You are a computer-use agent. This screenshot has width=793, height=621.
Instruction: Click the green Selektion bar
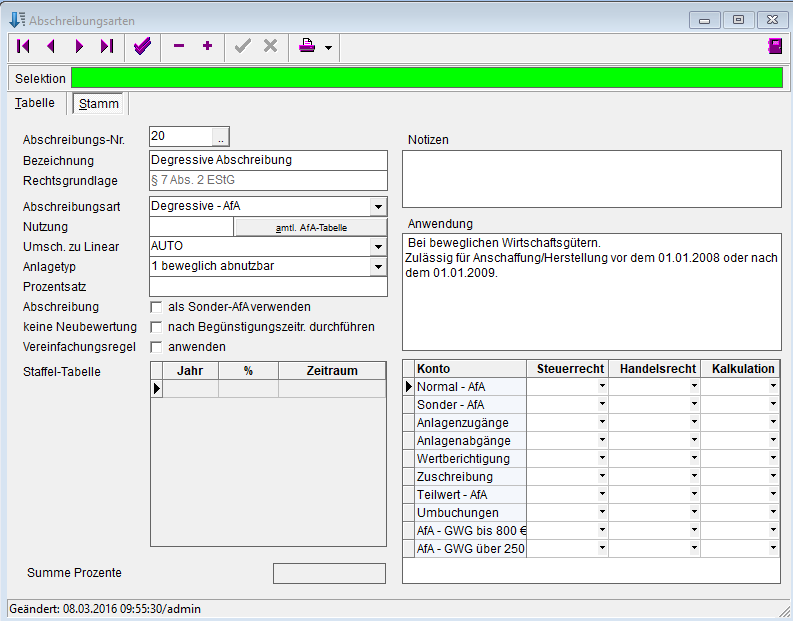(426, 78)
